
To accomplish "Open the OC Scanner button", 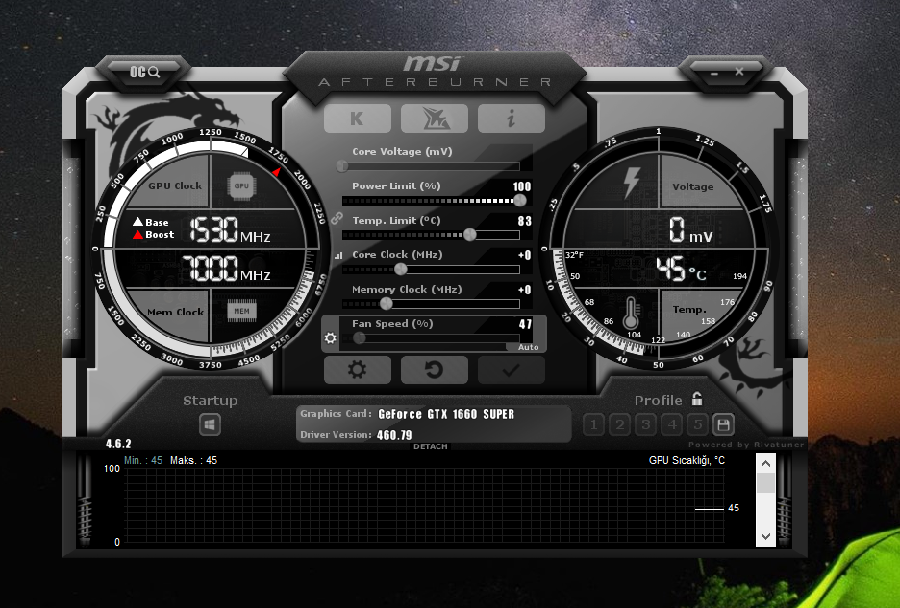I will click(145, 72).
